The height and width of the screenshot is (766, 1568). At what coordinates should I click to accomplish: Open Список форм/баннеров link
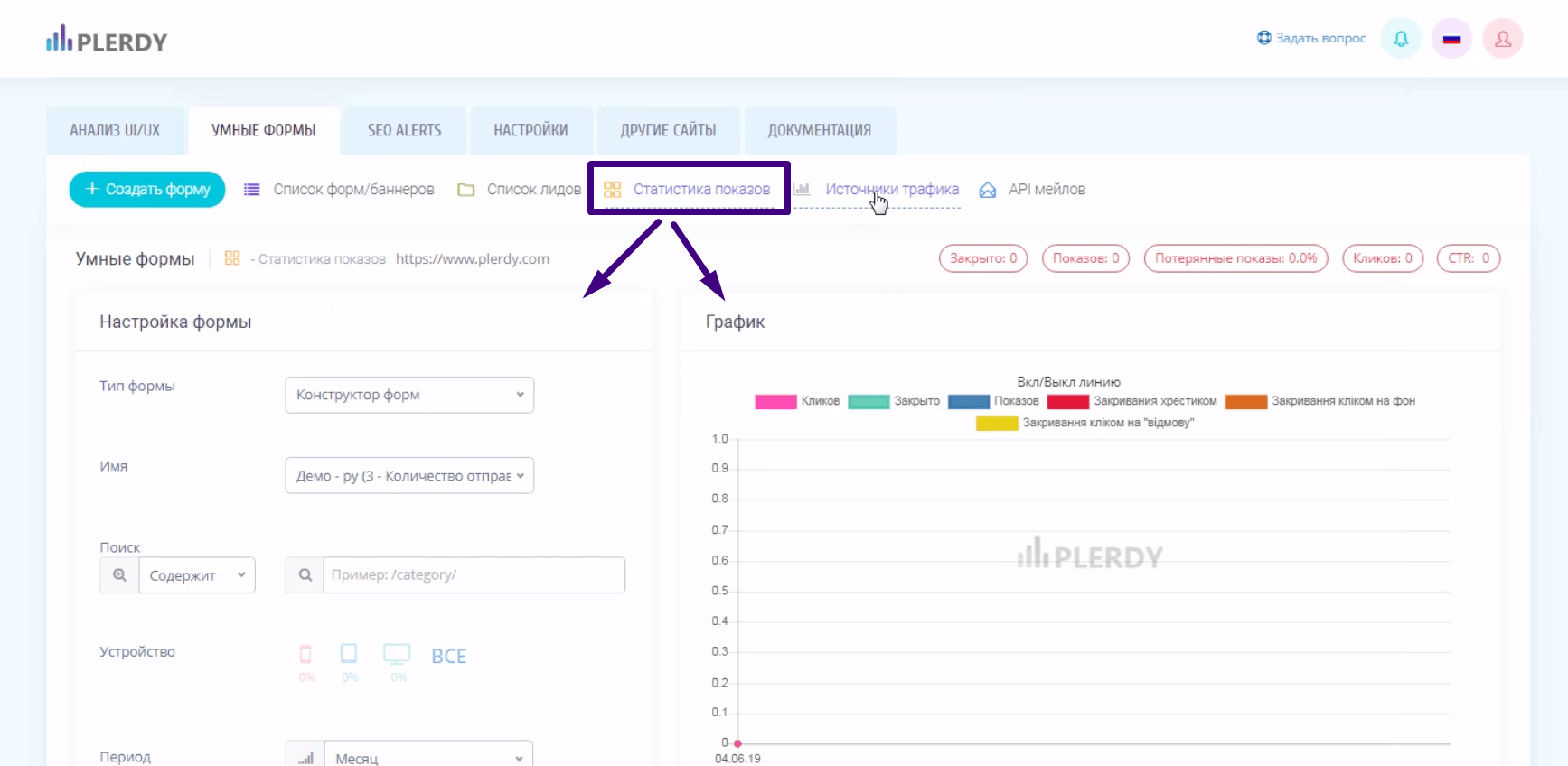click(x=354, y=190)
